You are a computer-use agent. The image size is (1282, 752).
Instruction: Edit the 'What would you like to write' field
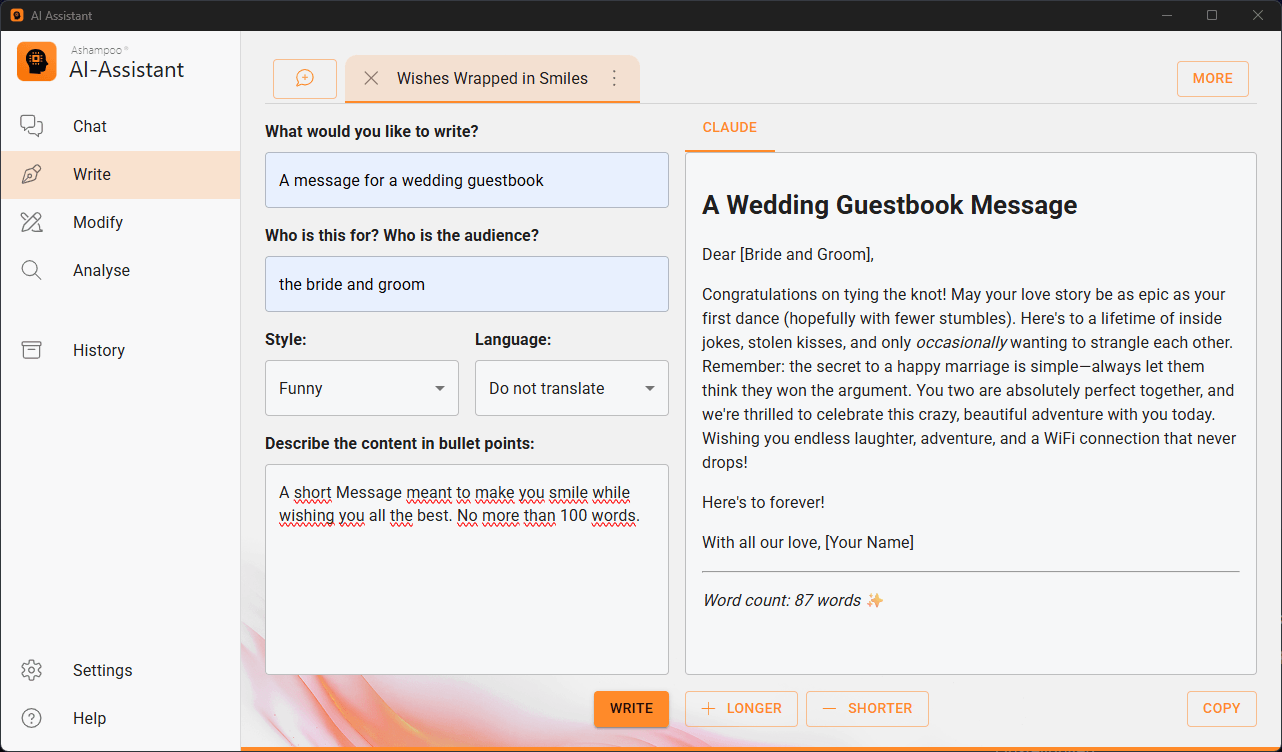click(x=467, y=180)
